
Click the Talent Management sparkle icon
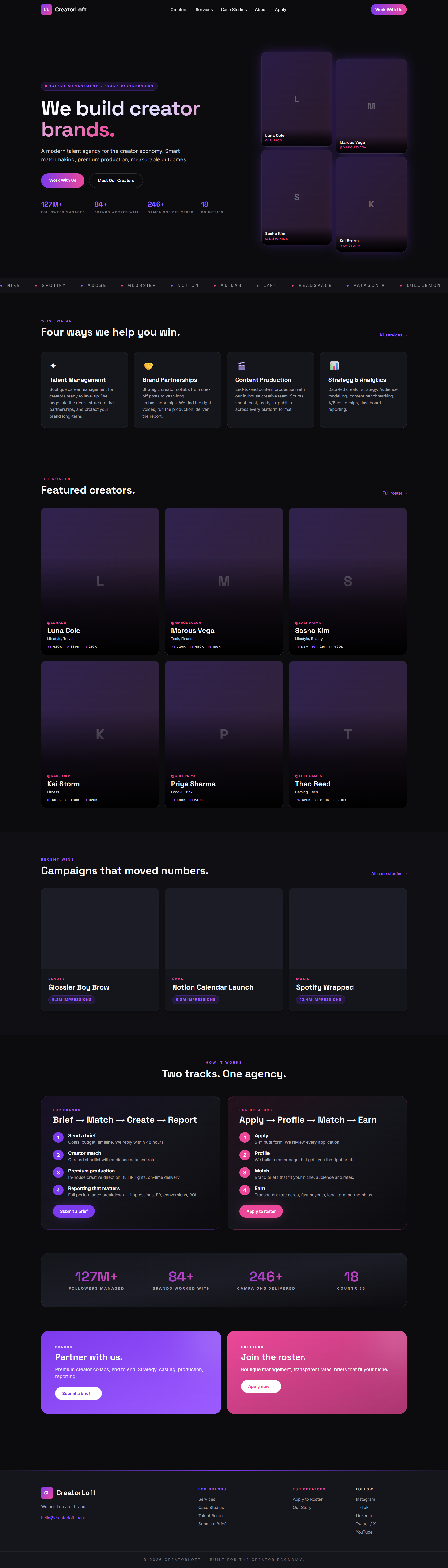(x=53, y=366)
